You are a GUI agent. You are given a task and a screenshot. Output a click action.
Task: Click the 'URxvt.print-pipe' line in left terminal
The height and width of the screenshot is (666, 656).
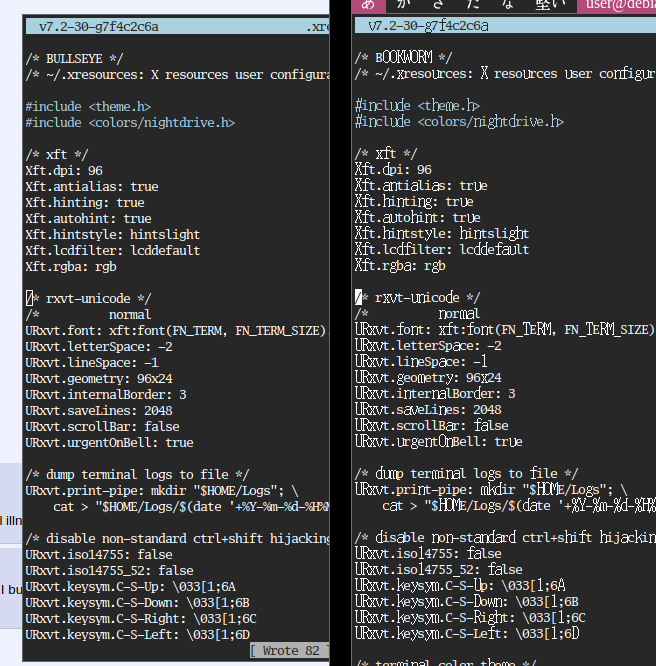click(162, 491)
